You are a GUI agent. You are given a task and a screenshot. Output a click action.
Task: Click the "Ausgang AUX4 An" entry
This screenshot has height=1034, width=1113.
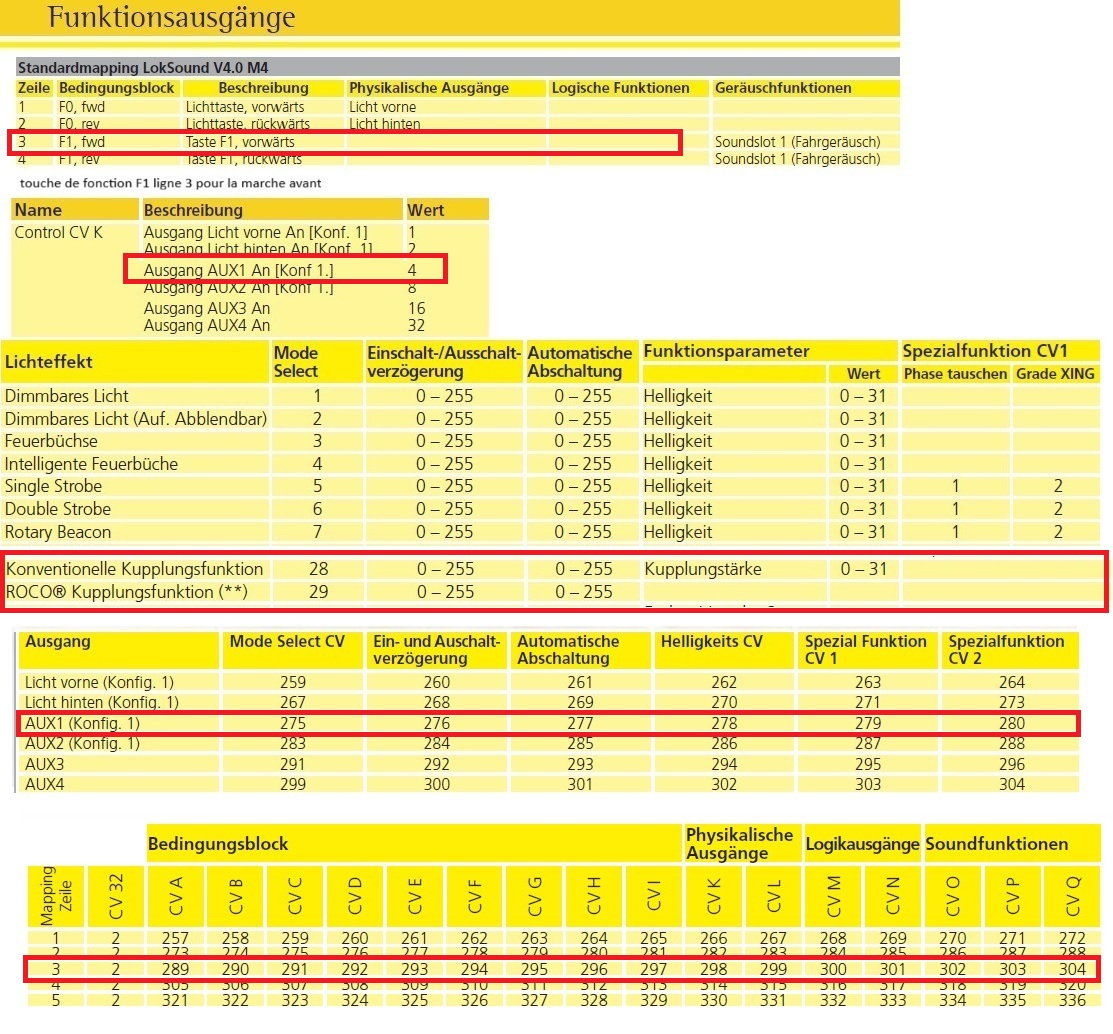pos(207,326)
